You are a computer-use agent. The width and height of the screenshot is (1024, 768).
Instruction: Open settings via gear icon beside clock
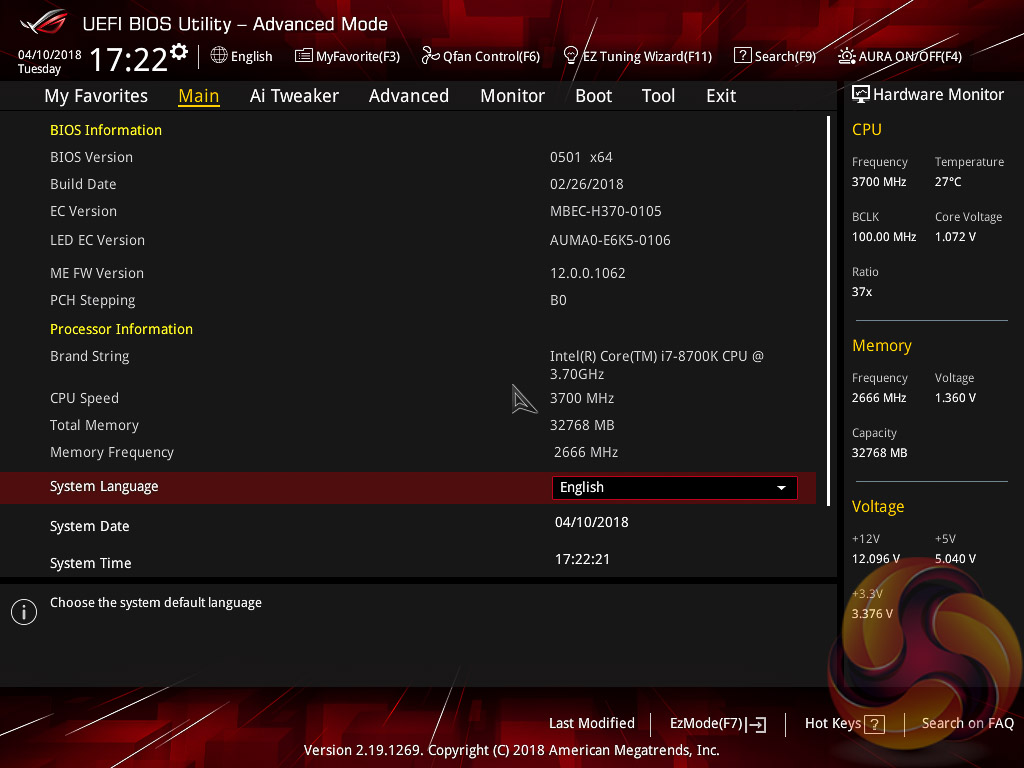[179, 51]
